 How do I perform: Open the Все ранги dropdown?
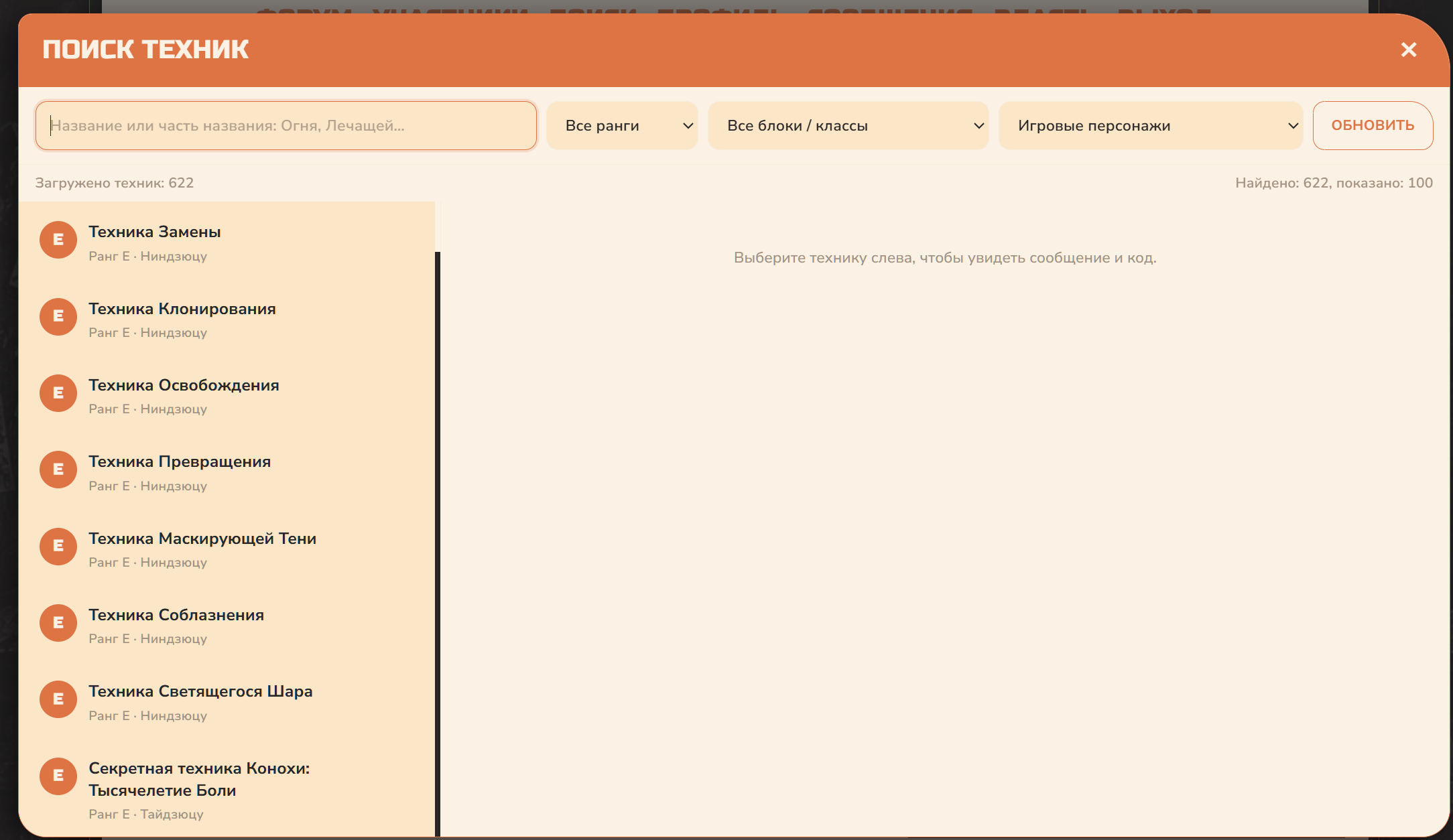click(x=622, y=125)
